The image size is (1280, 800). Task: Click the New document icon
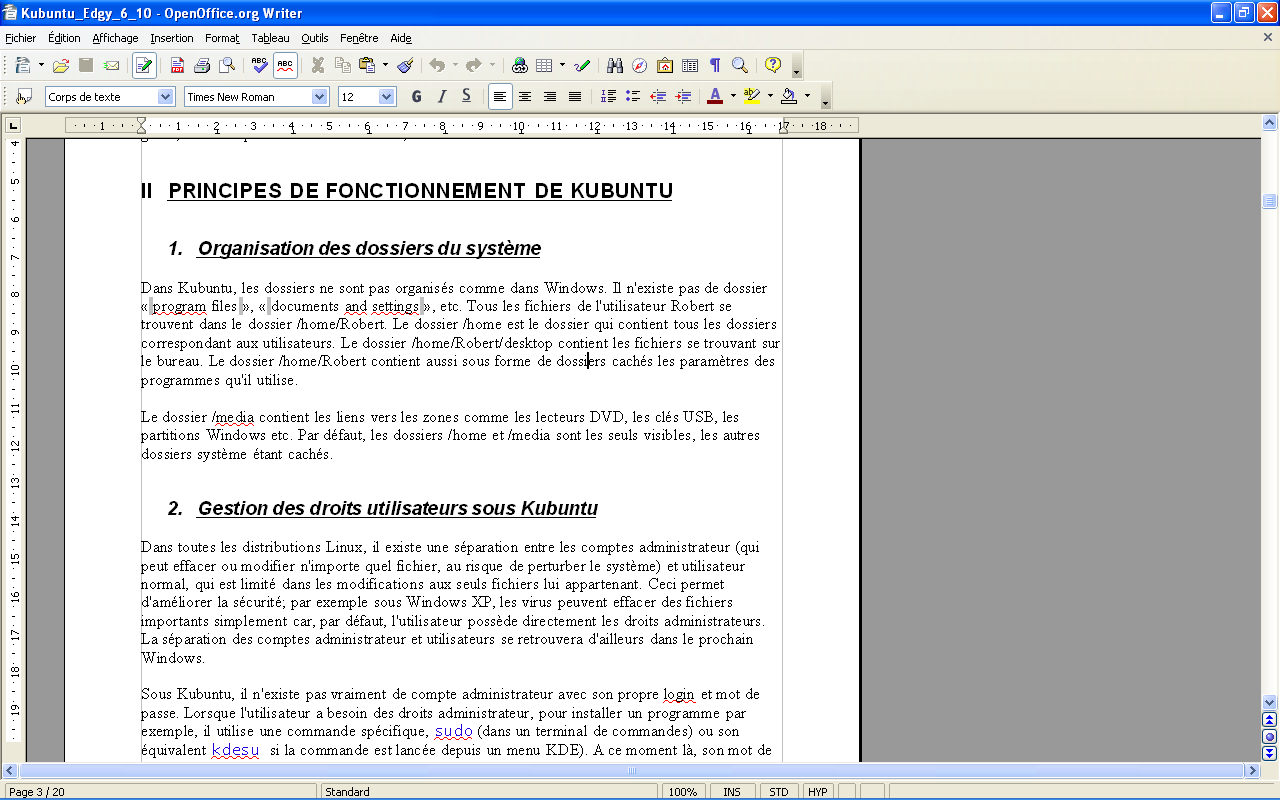tap(22, 65)
